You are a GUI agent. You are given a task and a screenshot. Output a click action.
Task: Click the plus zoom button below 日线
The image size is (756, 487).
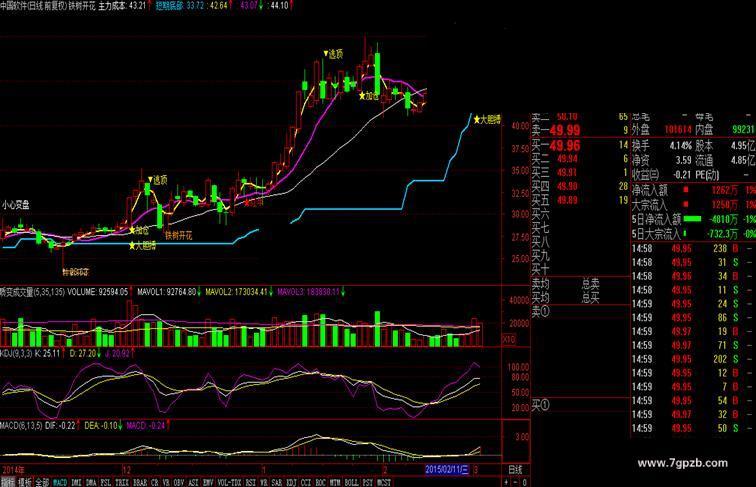pos(506,482)
